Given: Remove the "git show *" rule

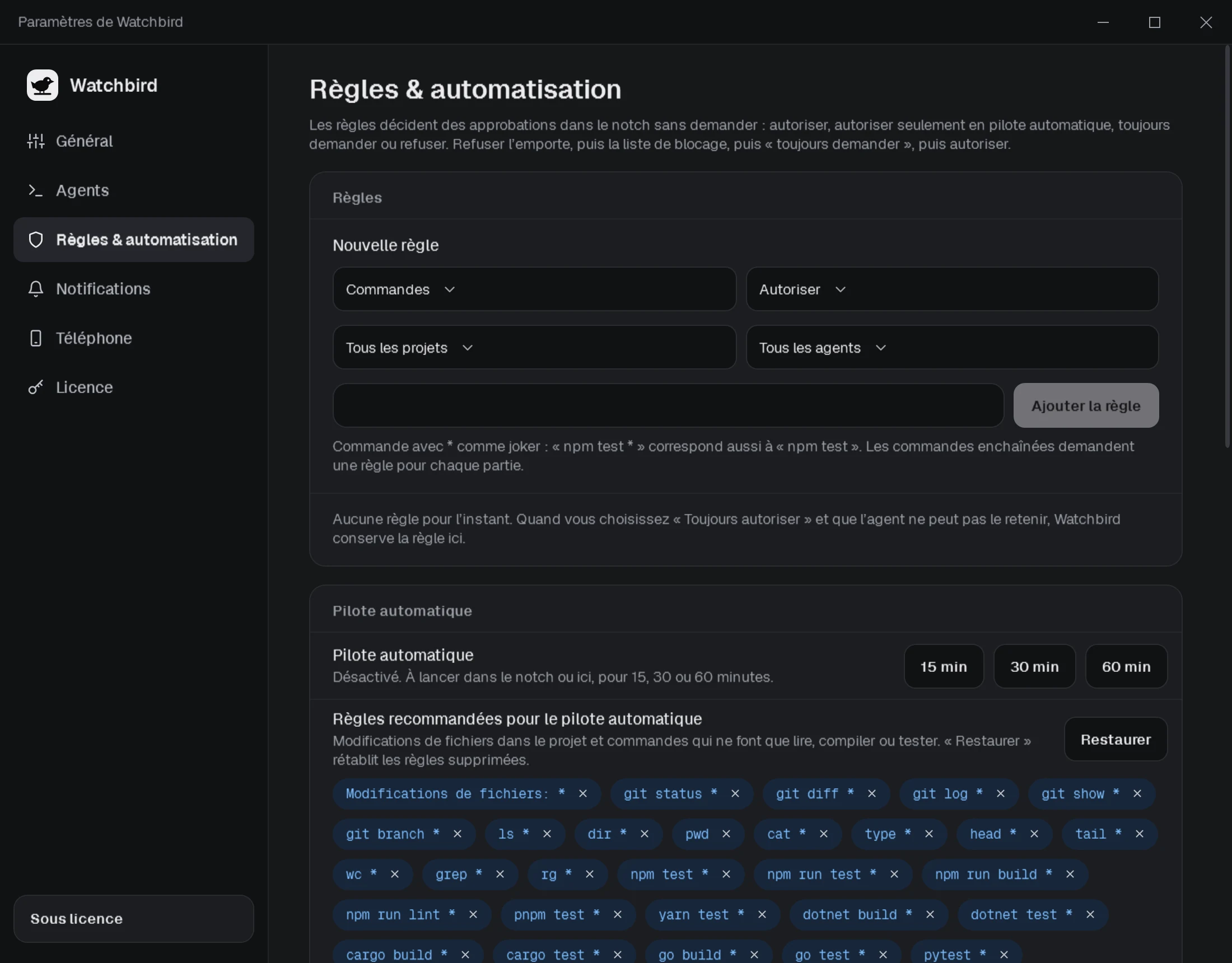Looking at the screenshot, I should 1137,794.
